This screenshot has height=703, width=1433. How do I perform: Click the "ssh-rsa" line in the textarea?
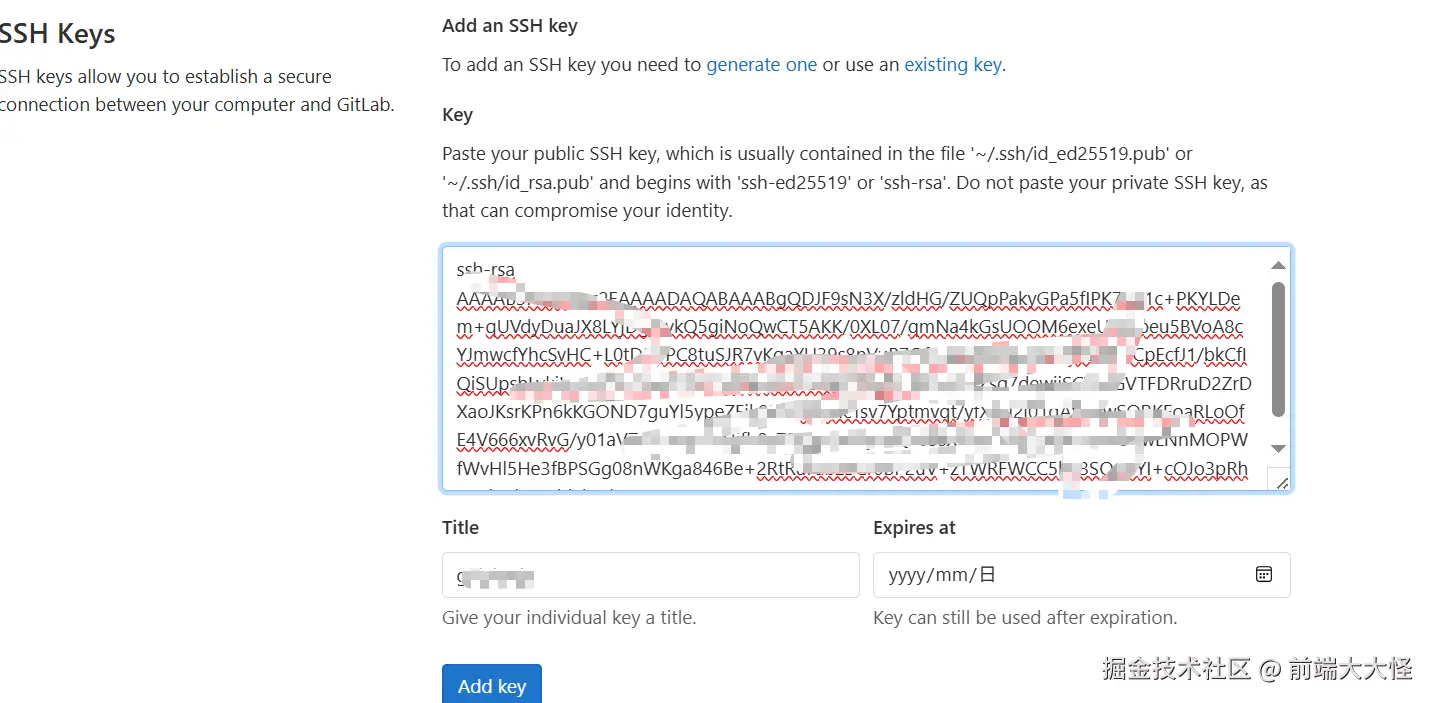pyautogui.click(x=486, y=270)
